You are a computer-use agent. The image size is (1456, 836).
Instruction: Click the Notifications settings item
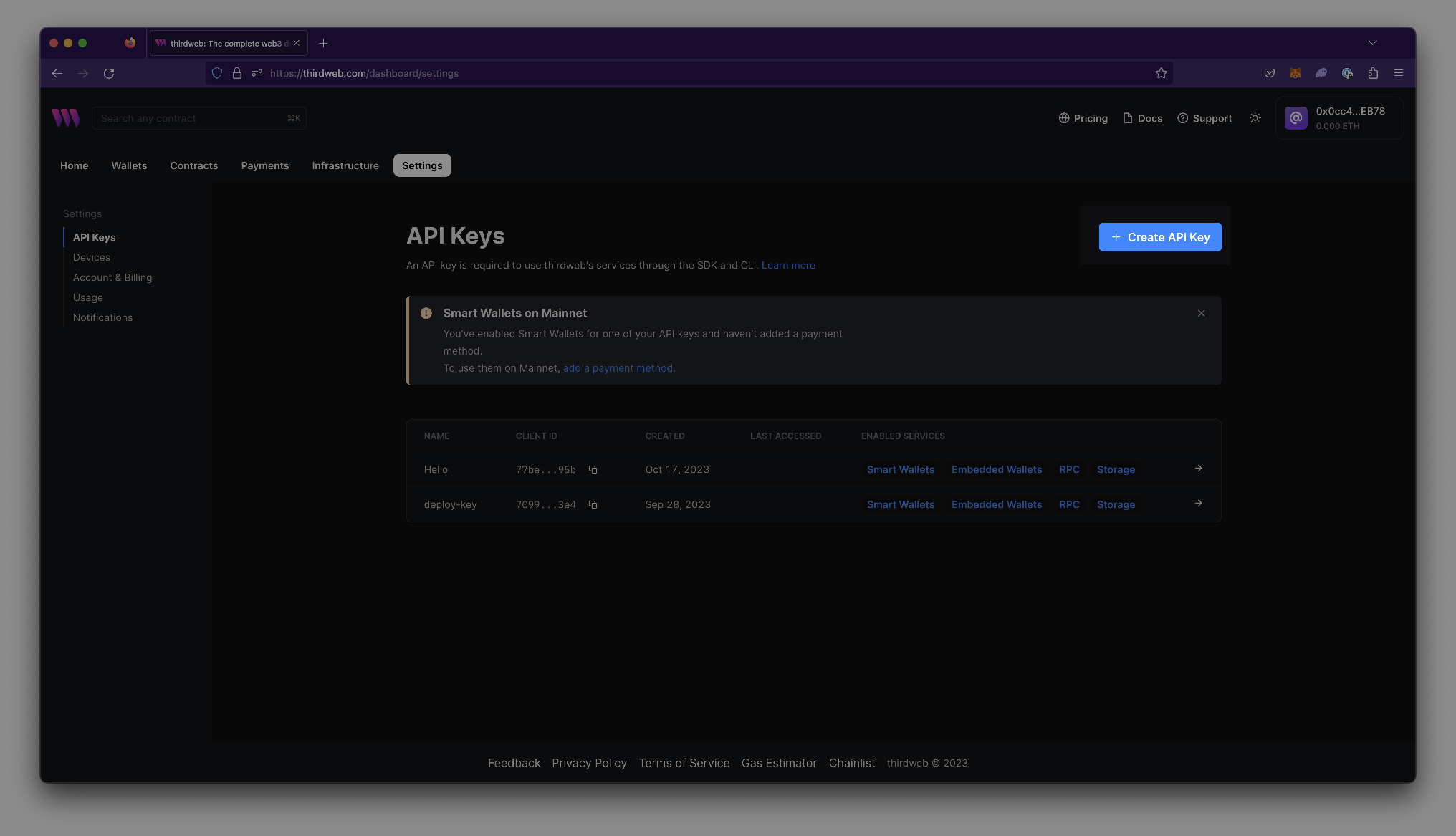pos(103,317)
